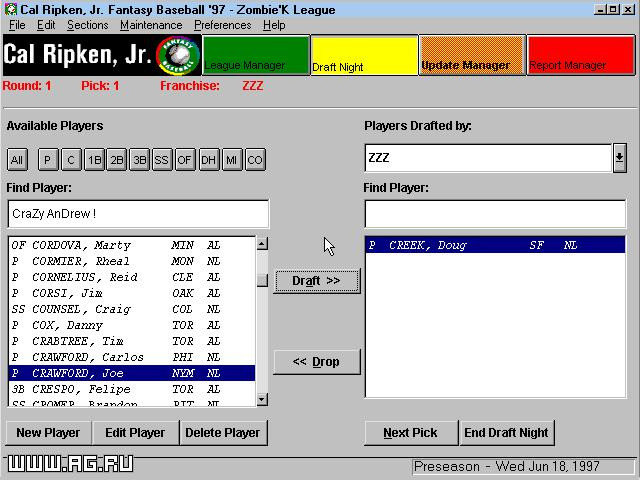Open the Help menu

(x=274, y=25)
